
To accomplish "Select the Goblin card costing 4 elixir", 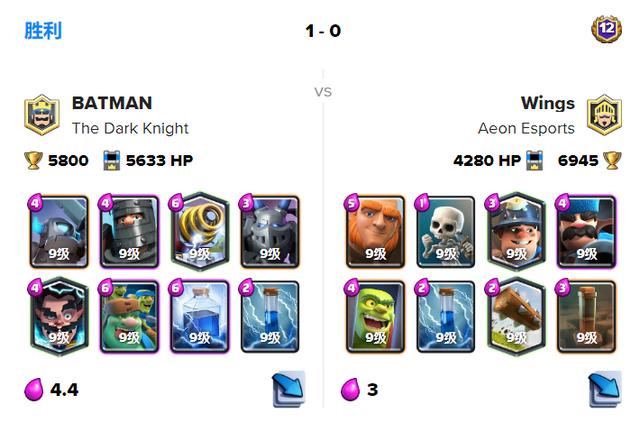I will (376, 316).
